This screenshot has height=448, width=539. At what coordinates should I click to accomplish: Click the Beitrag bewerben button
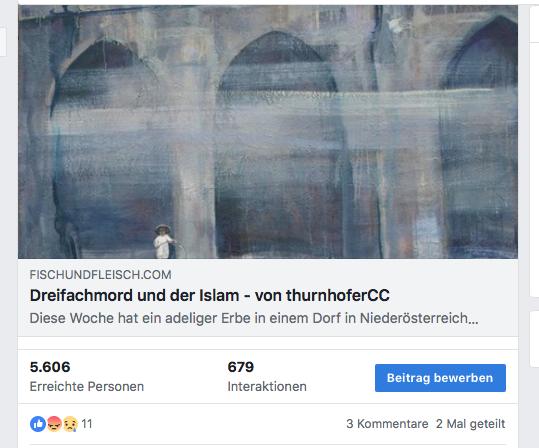click(x=440, y=378)
